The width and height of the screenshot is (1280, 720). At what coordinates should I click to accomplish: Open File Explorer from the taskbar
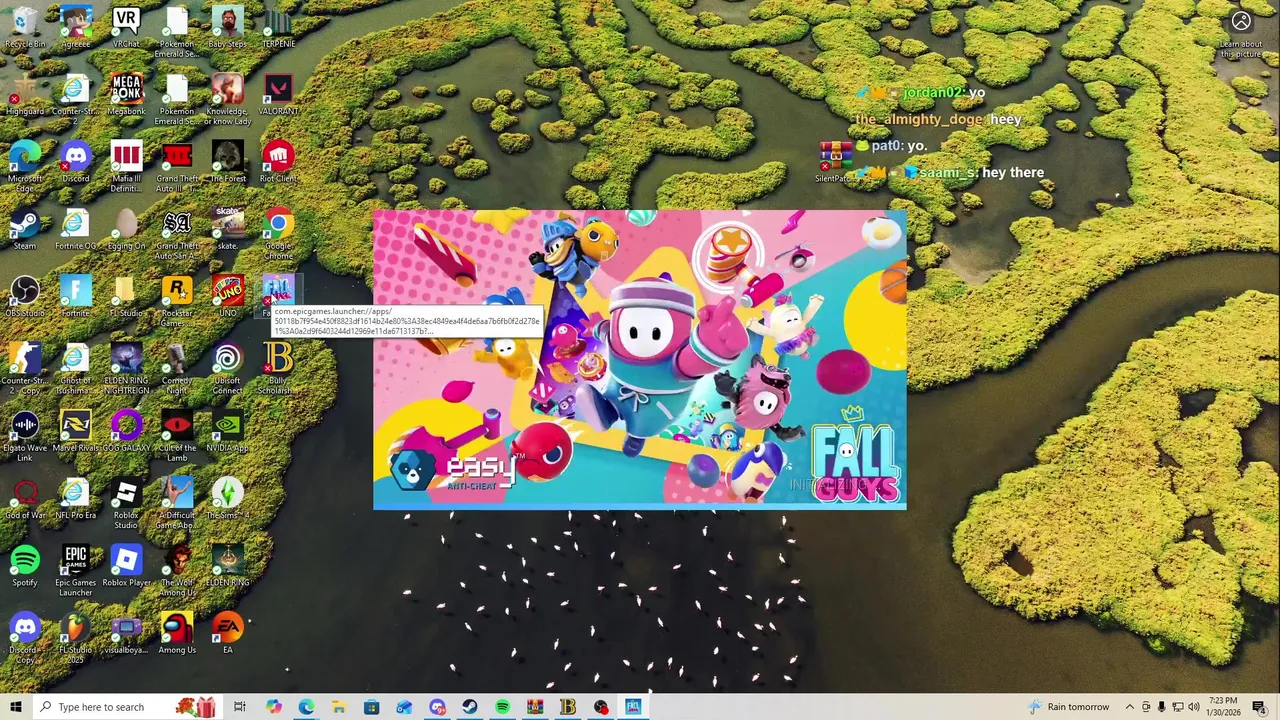pyautogui.click(x=338, y=707)
